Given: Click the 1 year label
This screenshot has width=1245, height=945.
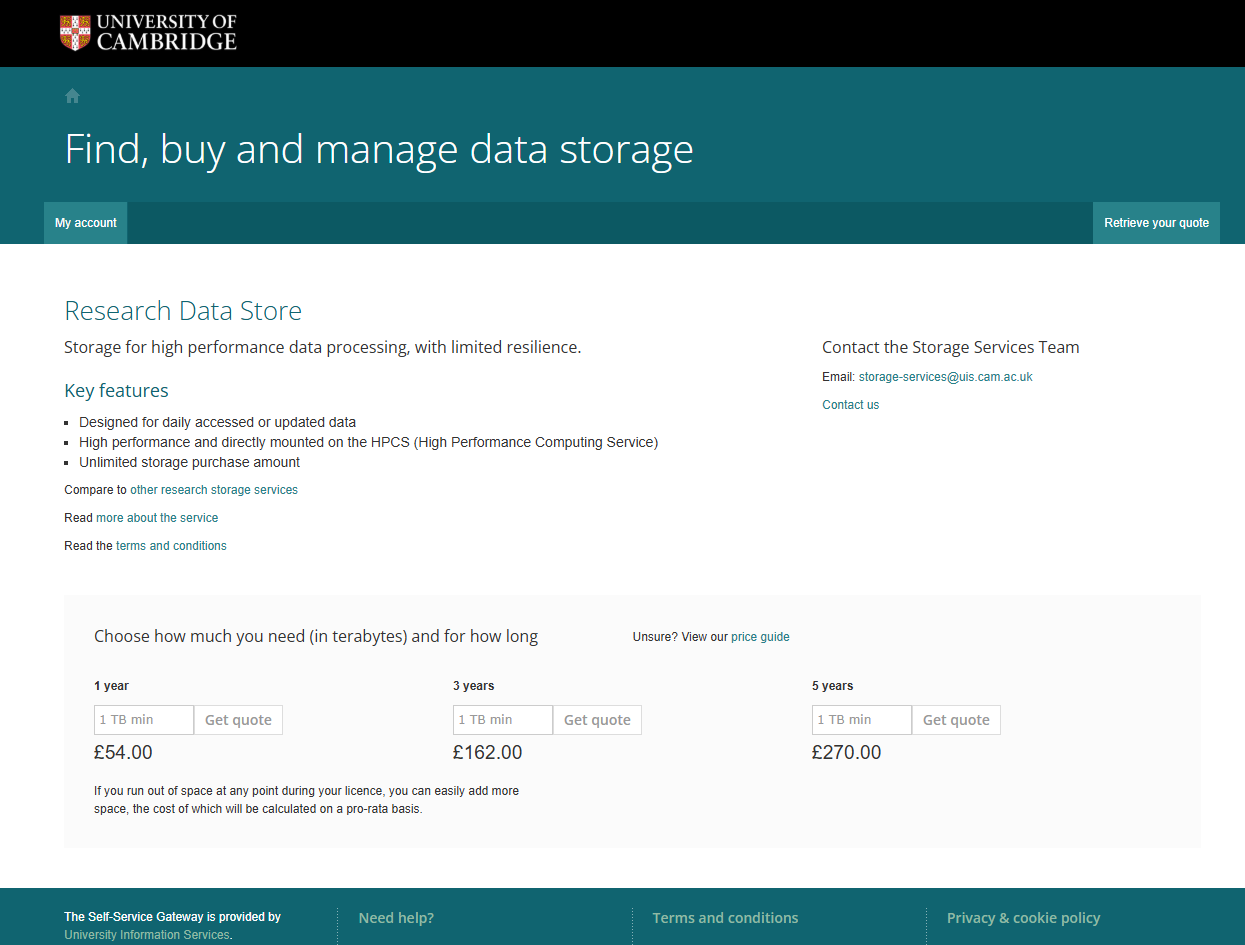Looking at the screenshot, I should click(x=111, y=686).
